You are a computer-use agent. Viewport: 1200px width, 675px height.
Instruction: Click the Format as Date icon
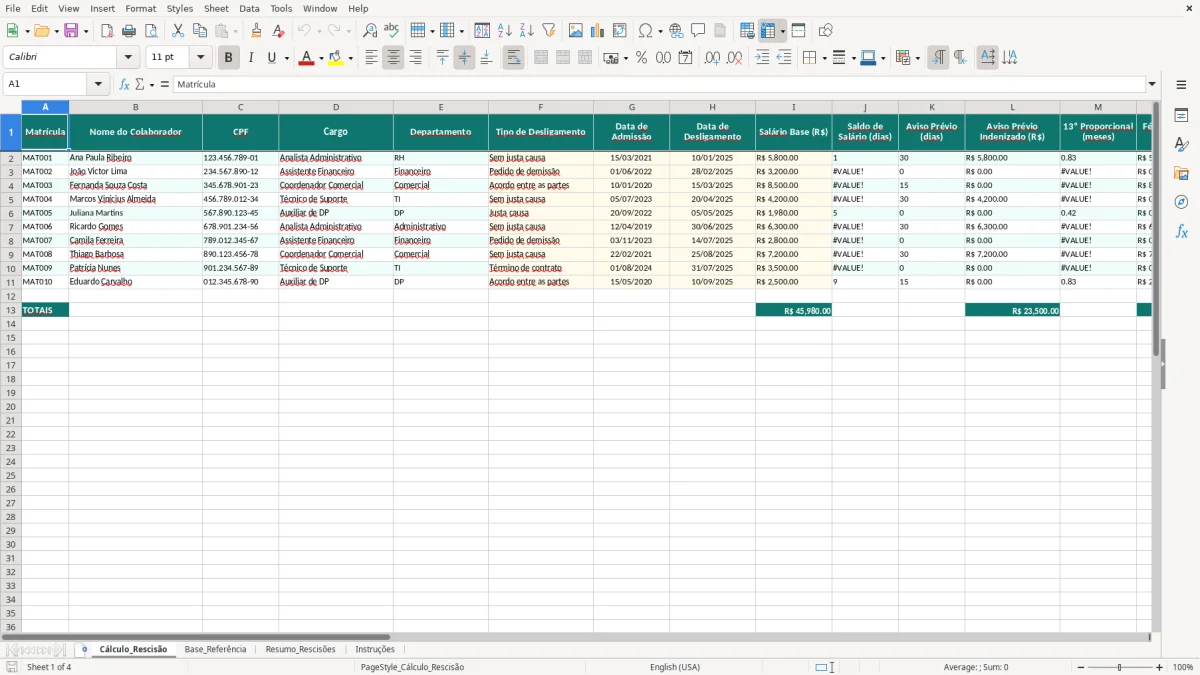[686, 58]
